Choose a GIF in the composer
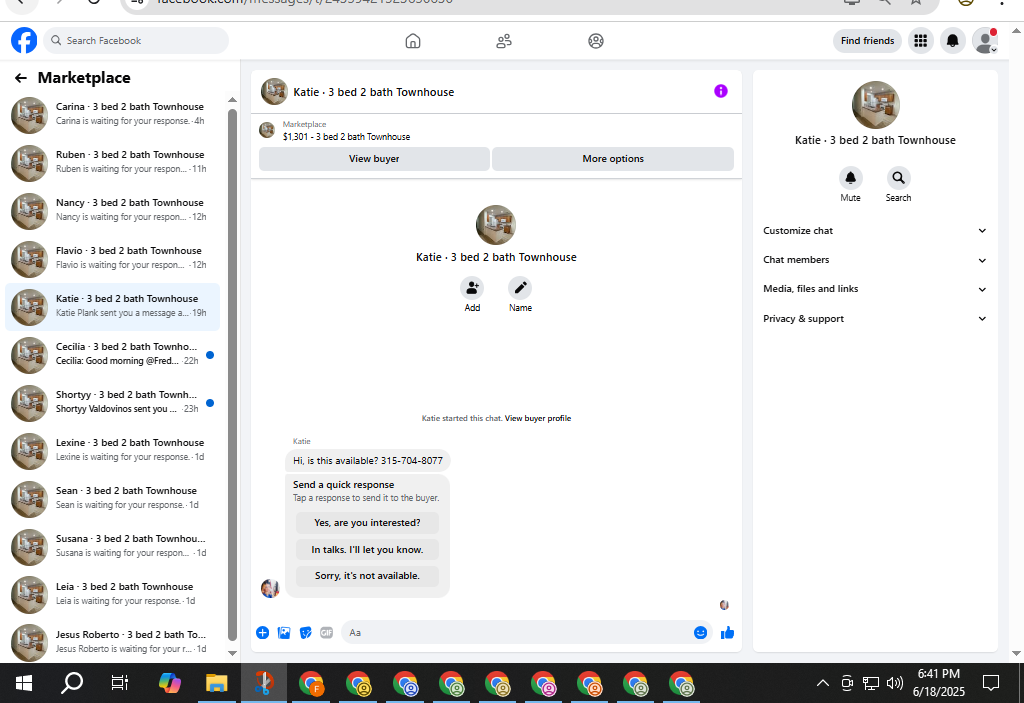This screenshot has width=1024, height=703. click(327, 632)
